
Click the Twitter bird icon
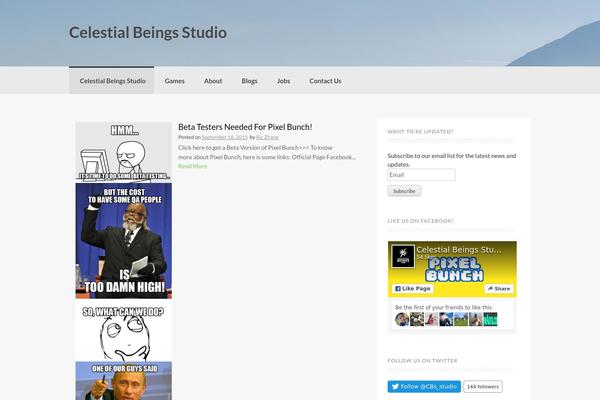coord(395,387)
